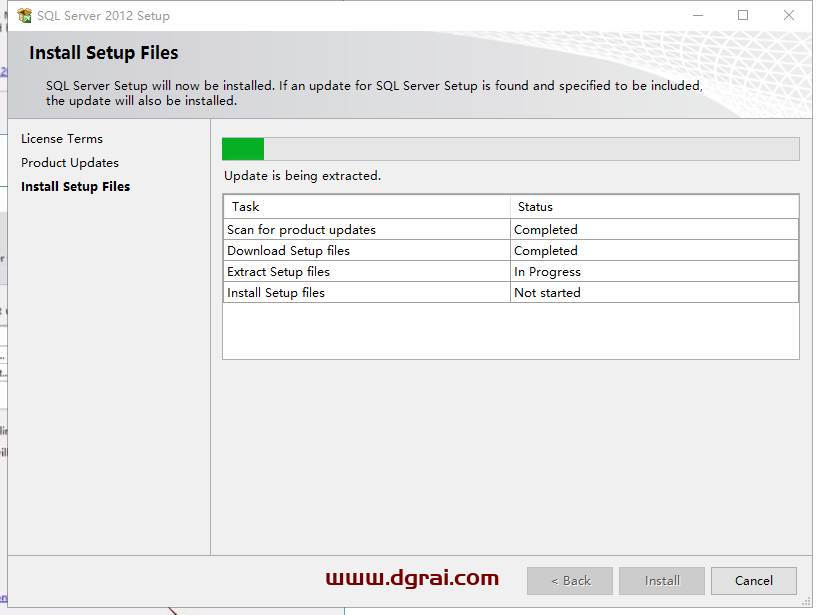Click the 'In Progress' status cell
This screenshot has height=615, width=820.
click(x=654, y=271)
